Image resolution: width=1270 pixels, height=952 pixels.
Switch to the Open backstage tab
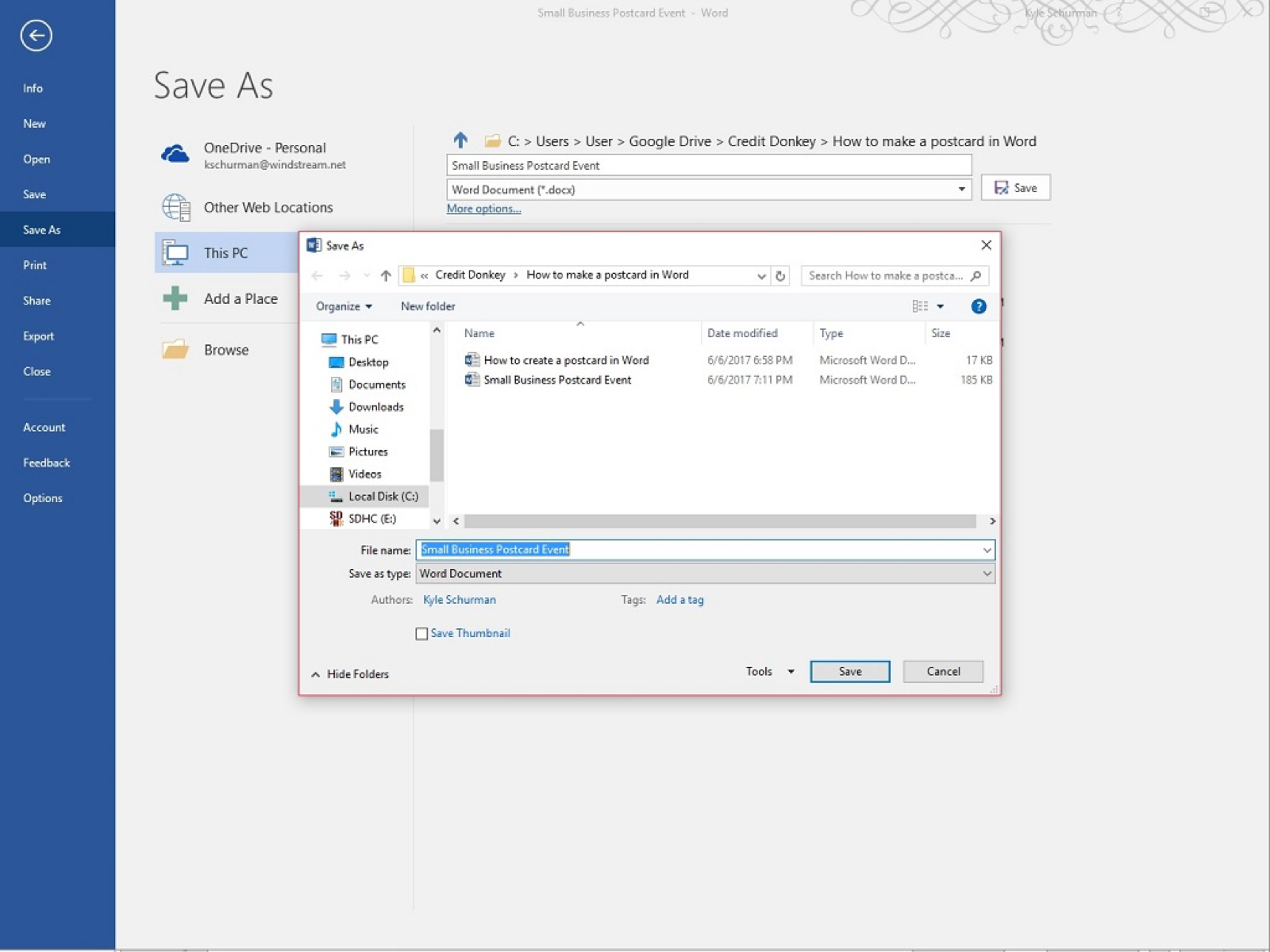pyautogui.click(x=37, y=159)
